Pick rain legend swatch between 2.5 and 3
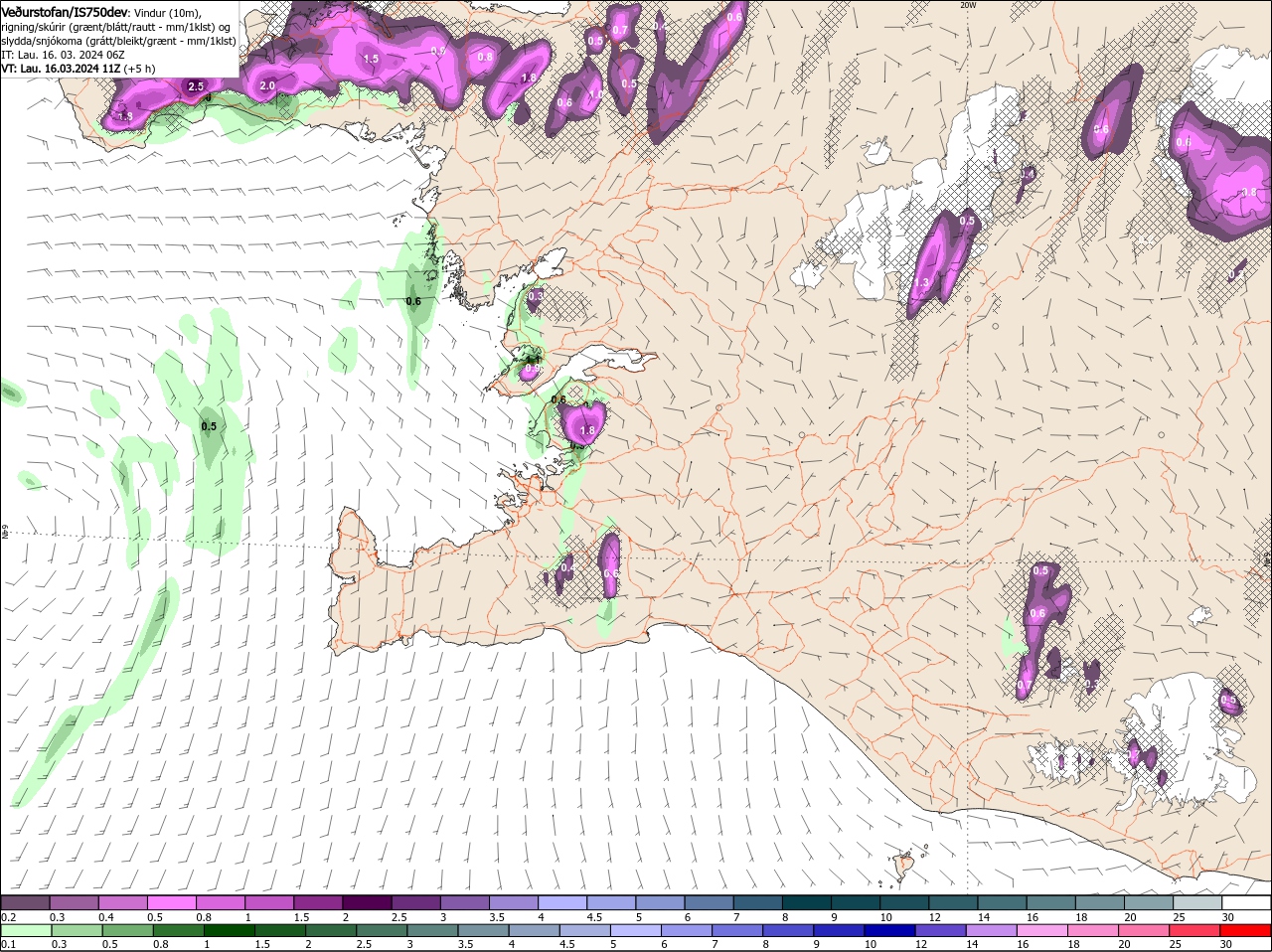The width and height of the screenshot is (1272, 952). (384, 930)
